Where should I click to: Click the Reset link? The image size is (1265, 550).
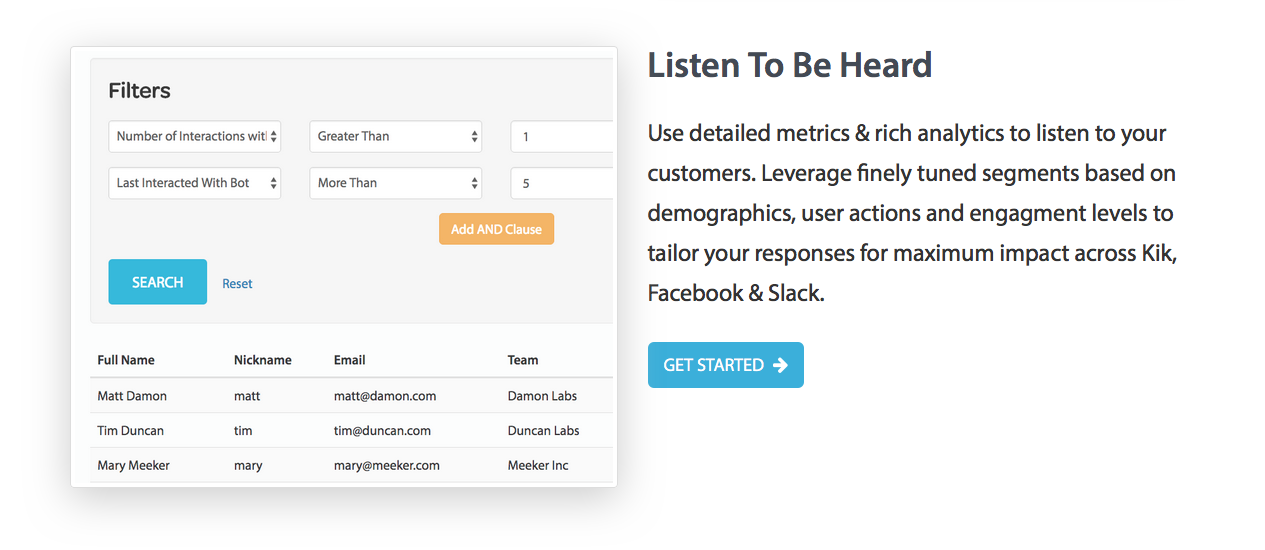click(237, 284)
